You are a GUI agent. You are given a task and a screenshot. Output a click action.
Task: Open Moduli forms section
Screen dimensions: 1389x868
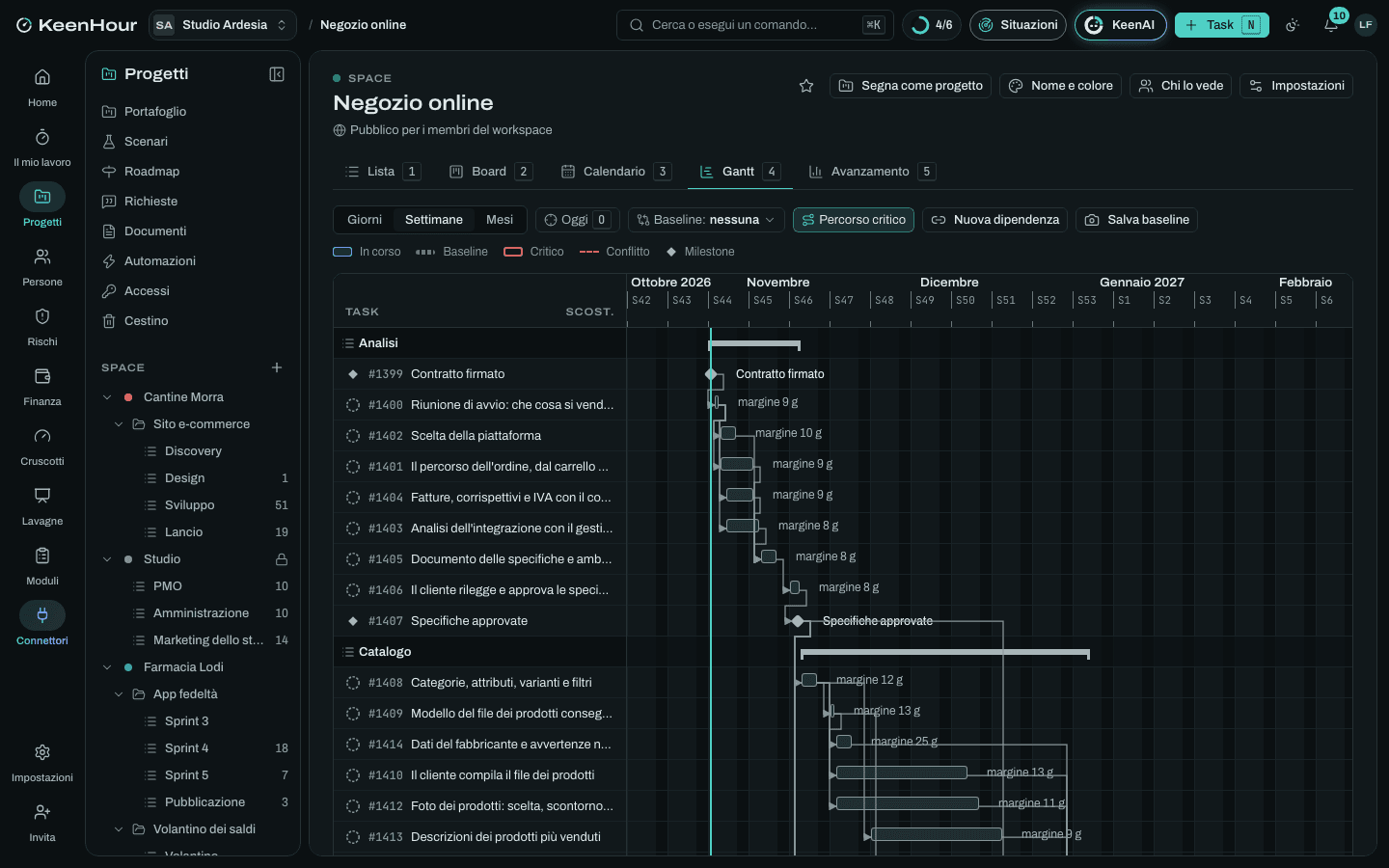[x=42, y=565]
